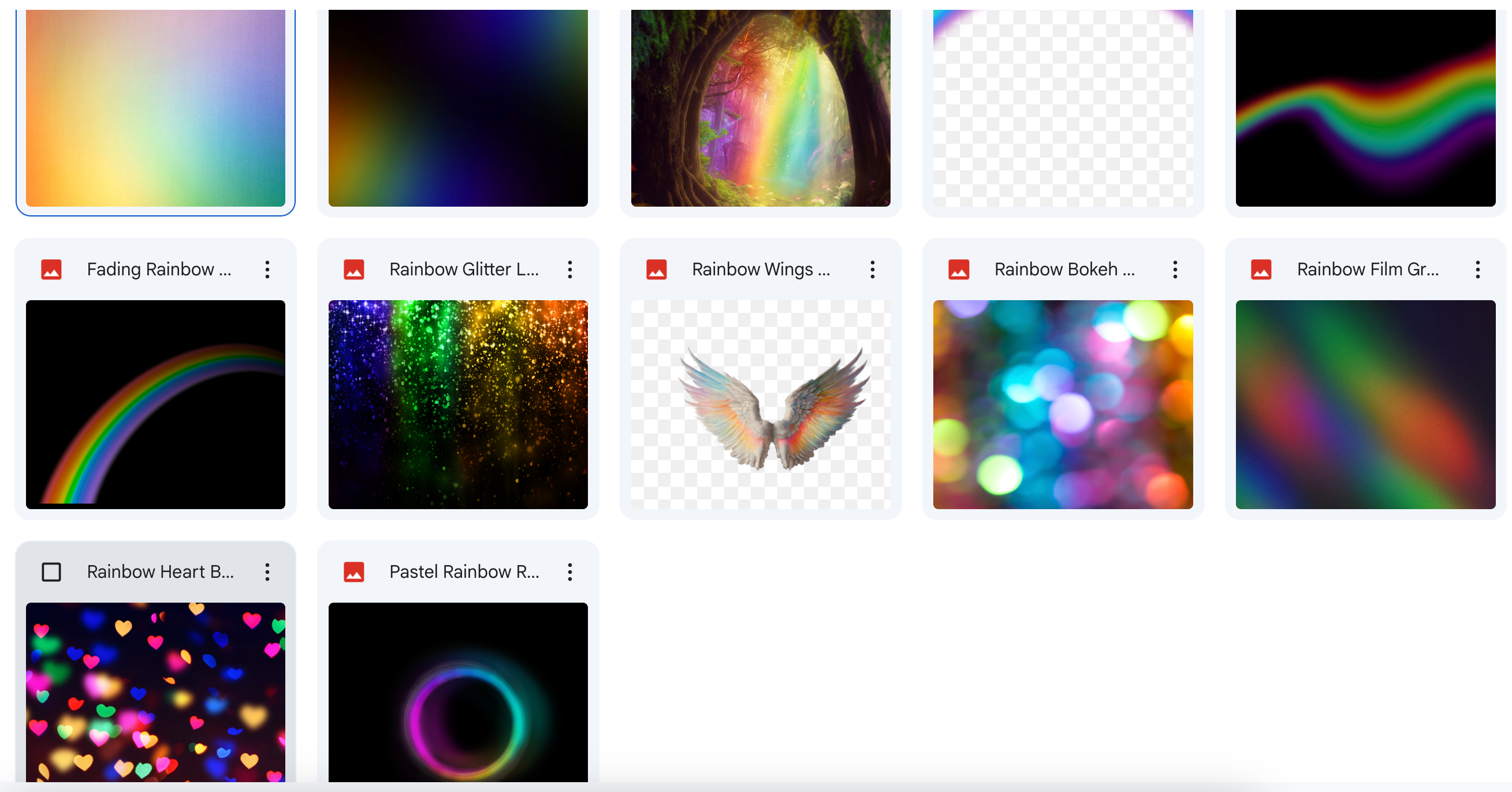Open three-dot menu for Pastel Rainbow file
1512x792 pixels.
click(x=569, y=572)
